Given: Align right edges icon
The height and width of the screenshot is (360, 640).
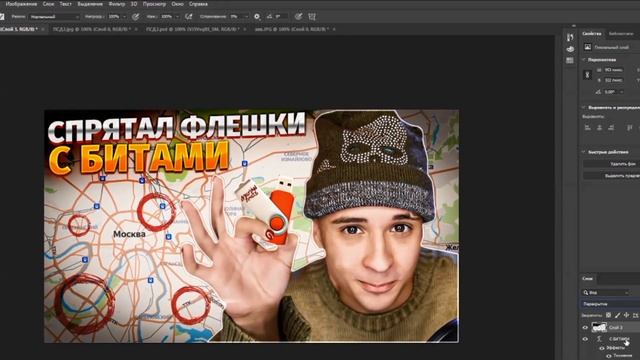Looking at the screenshot, I should pyautogui.click(x=611, y=128).
